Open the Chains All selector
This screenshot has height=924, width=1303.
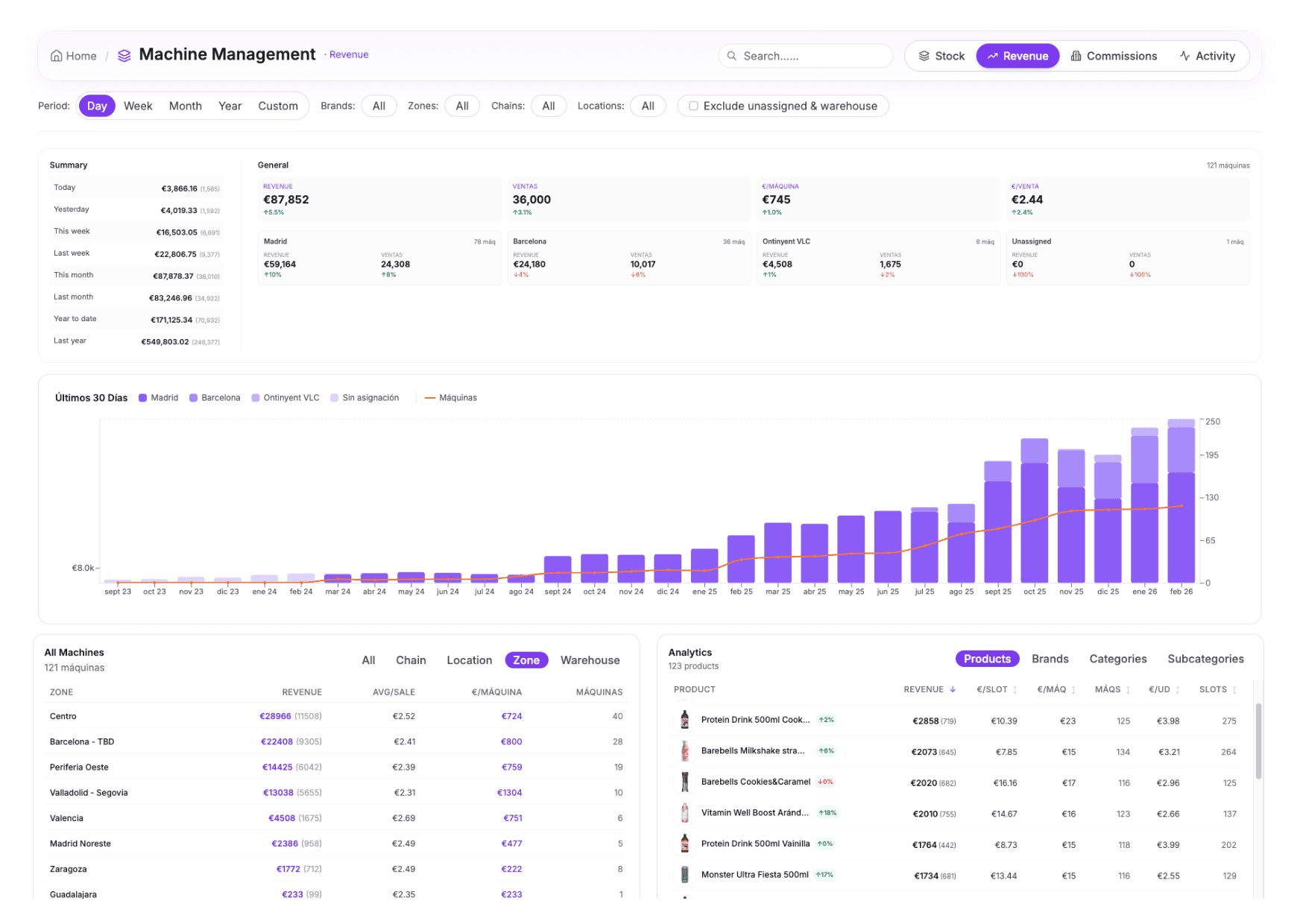(x=549, y=106)
